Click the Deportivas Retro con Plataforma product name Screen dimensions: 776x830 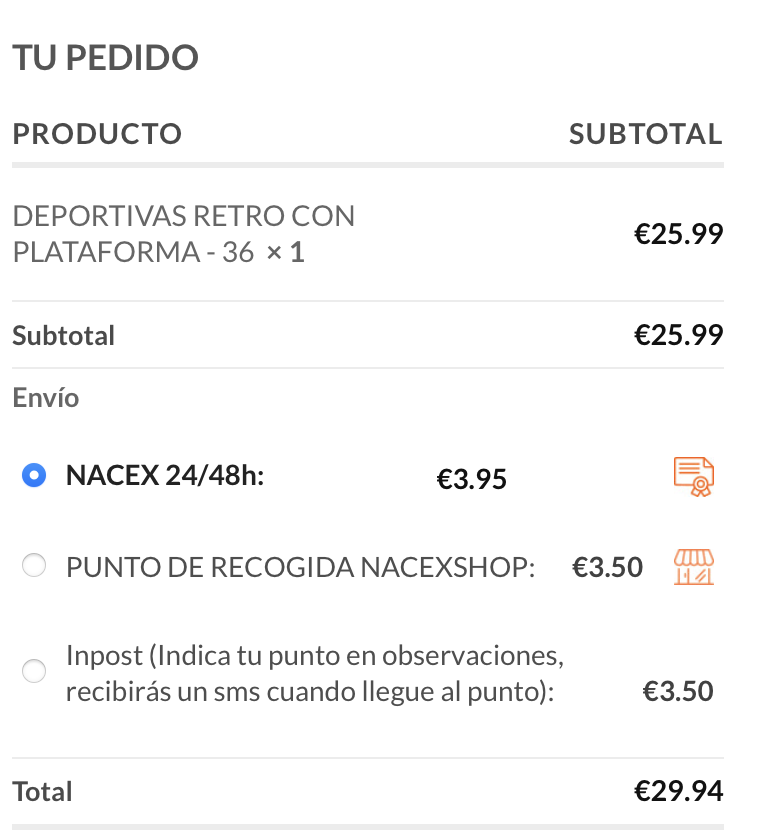pyautogui.click(x=184, y=233)
